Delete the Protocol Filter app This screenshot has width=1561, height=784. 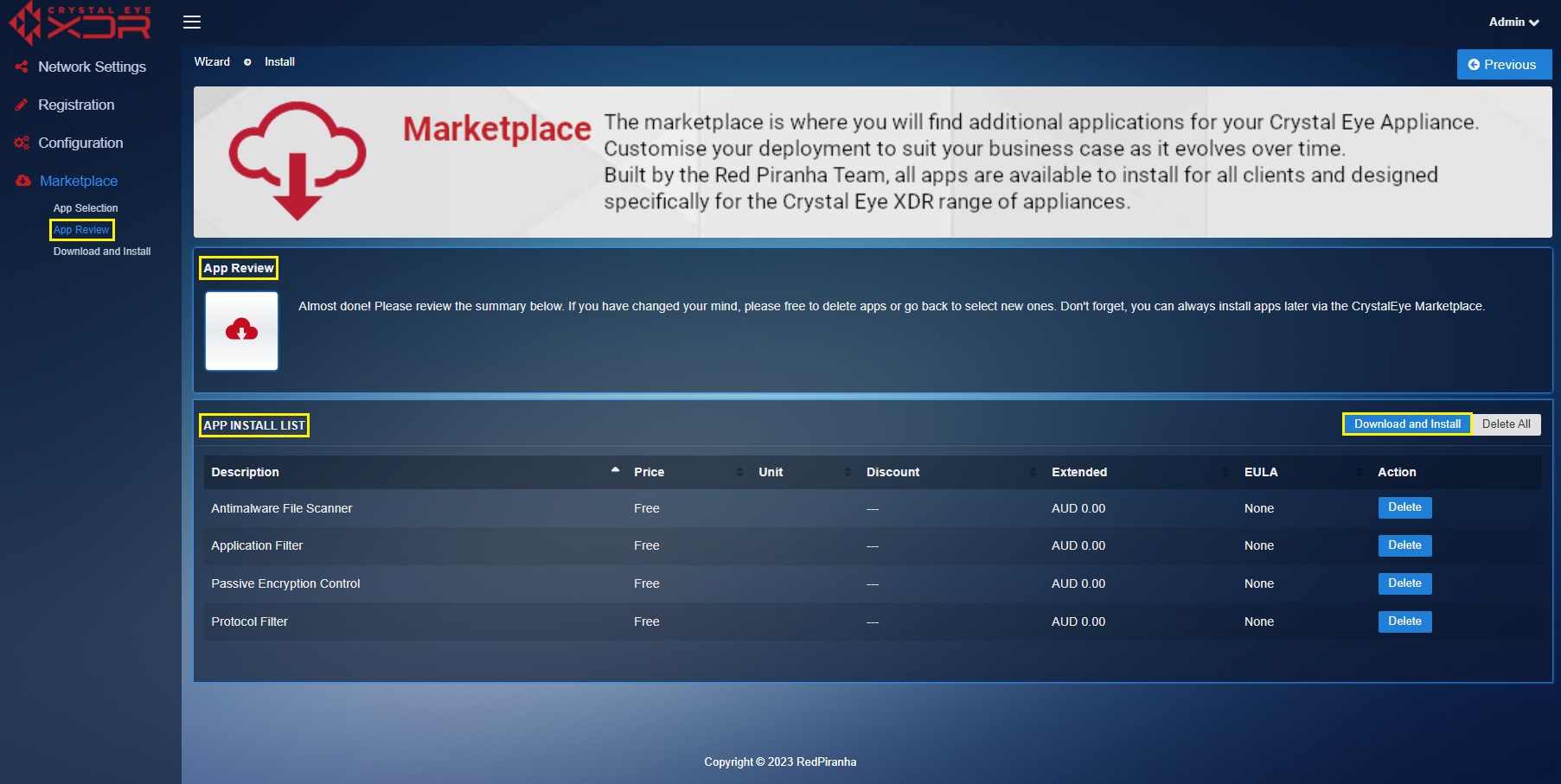tap(1404, 621)
